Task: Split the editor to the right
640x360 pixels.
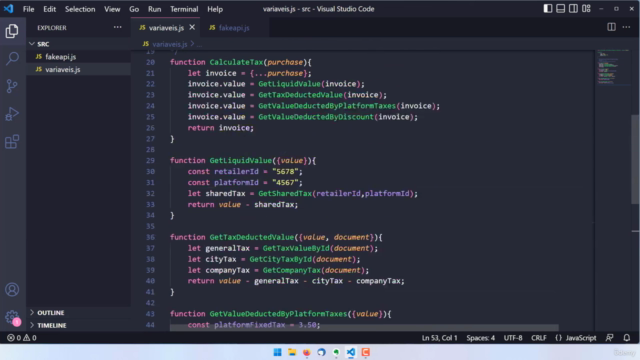Action: [611, 27]
